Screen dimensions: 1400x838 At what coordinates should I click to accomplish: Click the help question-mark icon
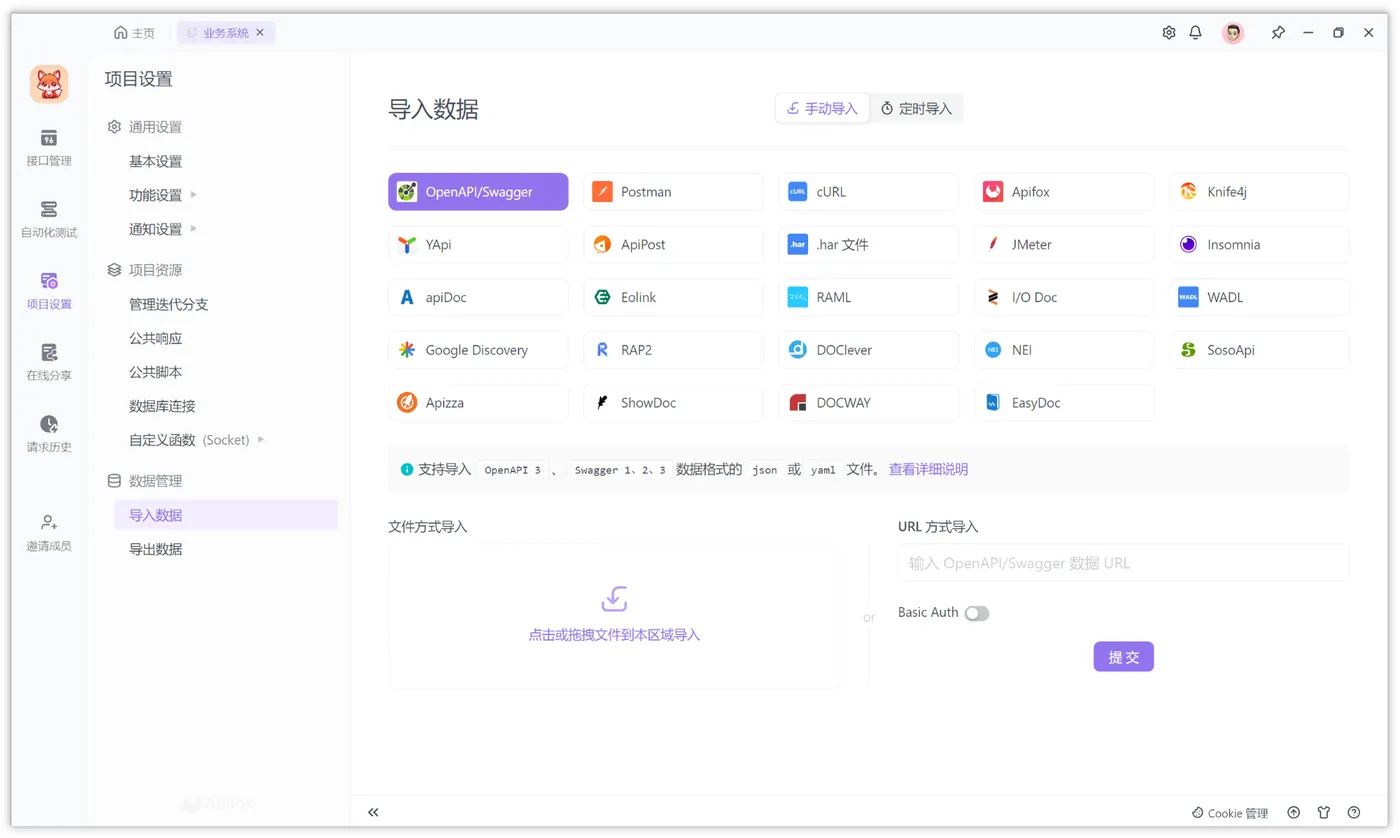(1354, 812)
